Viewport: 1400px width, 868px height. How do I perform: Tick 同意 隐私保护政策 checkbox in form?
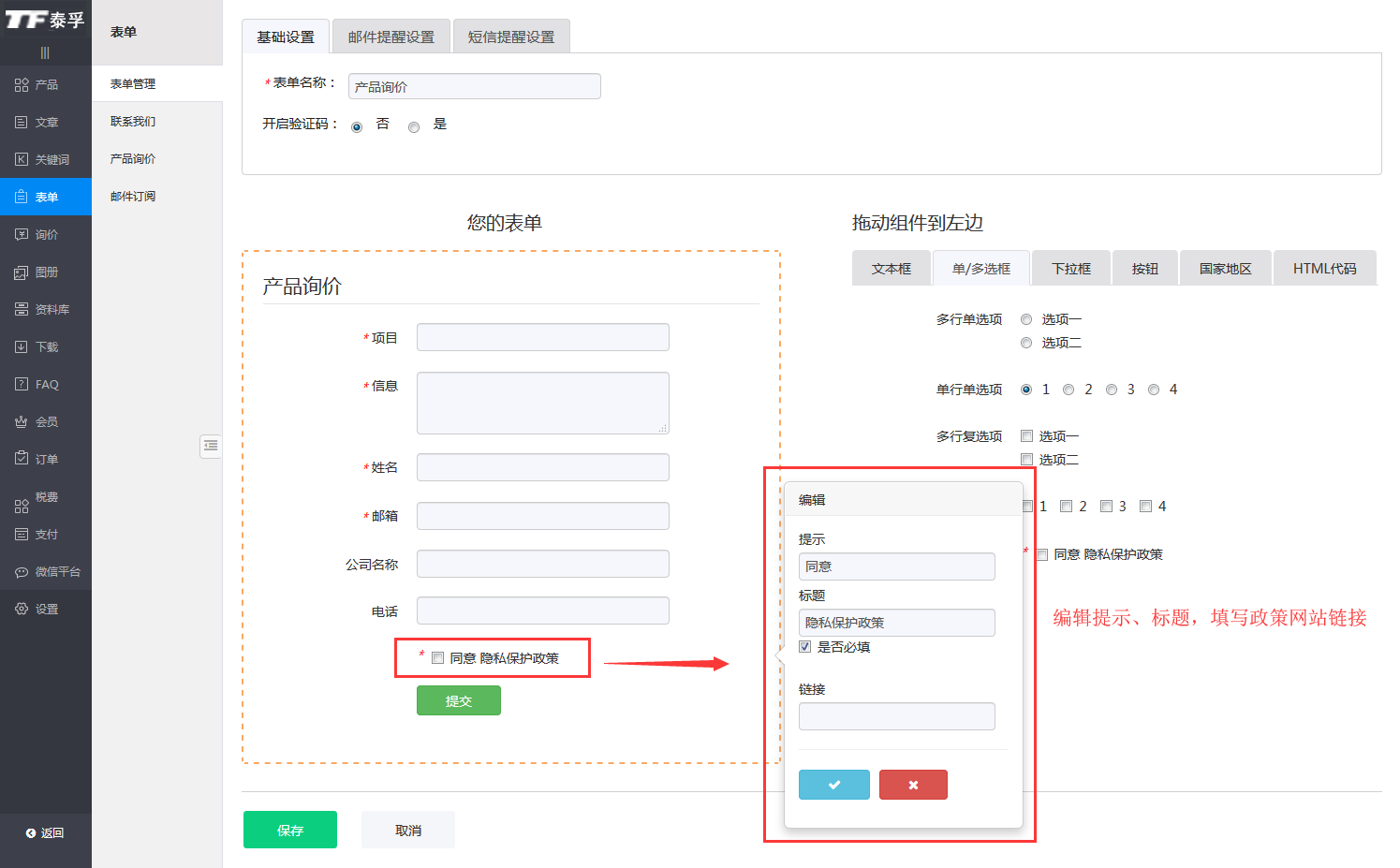tap(437, 658)
